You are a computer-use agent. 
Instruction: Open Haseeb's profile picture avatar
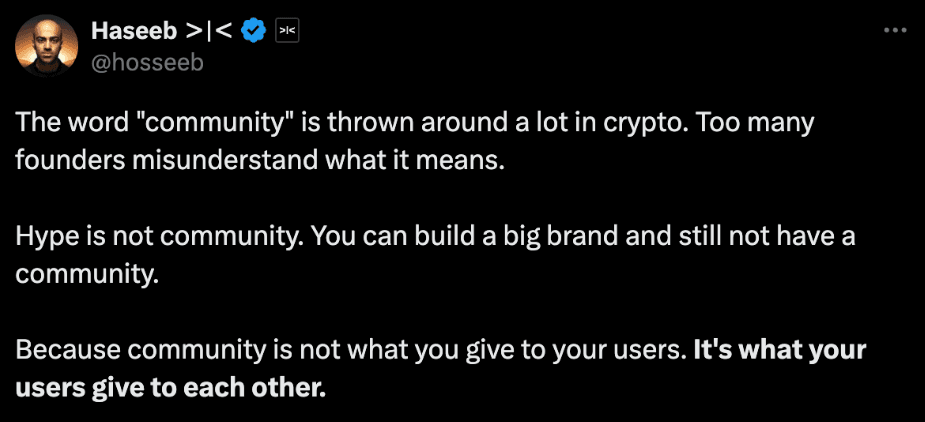click(x=46, y=46)
